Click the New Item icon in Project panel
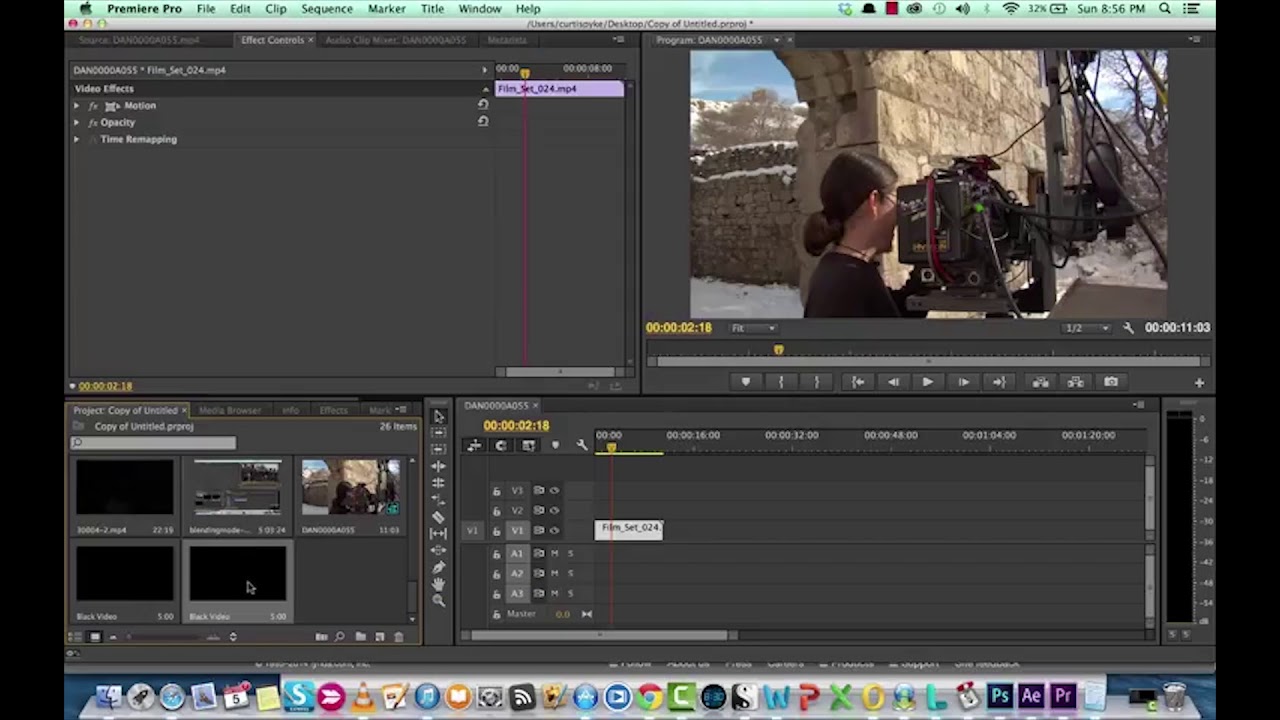 (380, 637)
